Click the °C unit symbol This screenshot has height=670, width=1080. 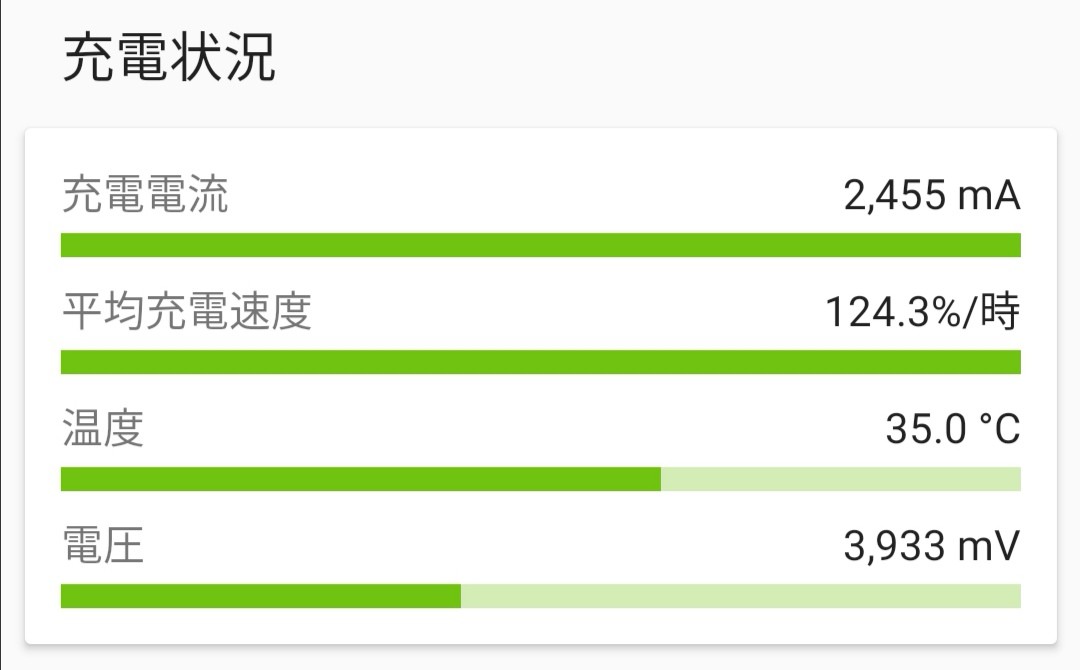click(998, 430)
